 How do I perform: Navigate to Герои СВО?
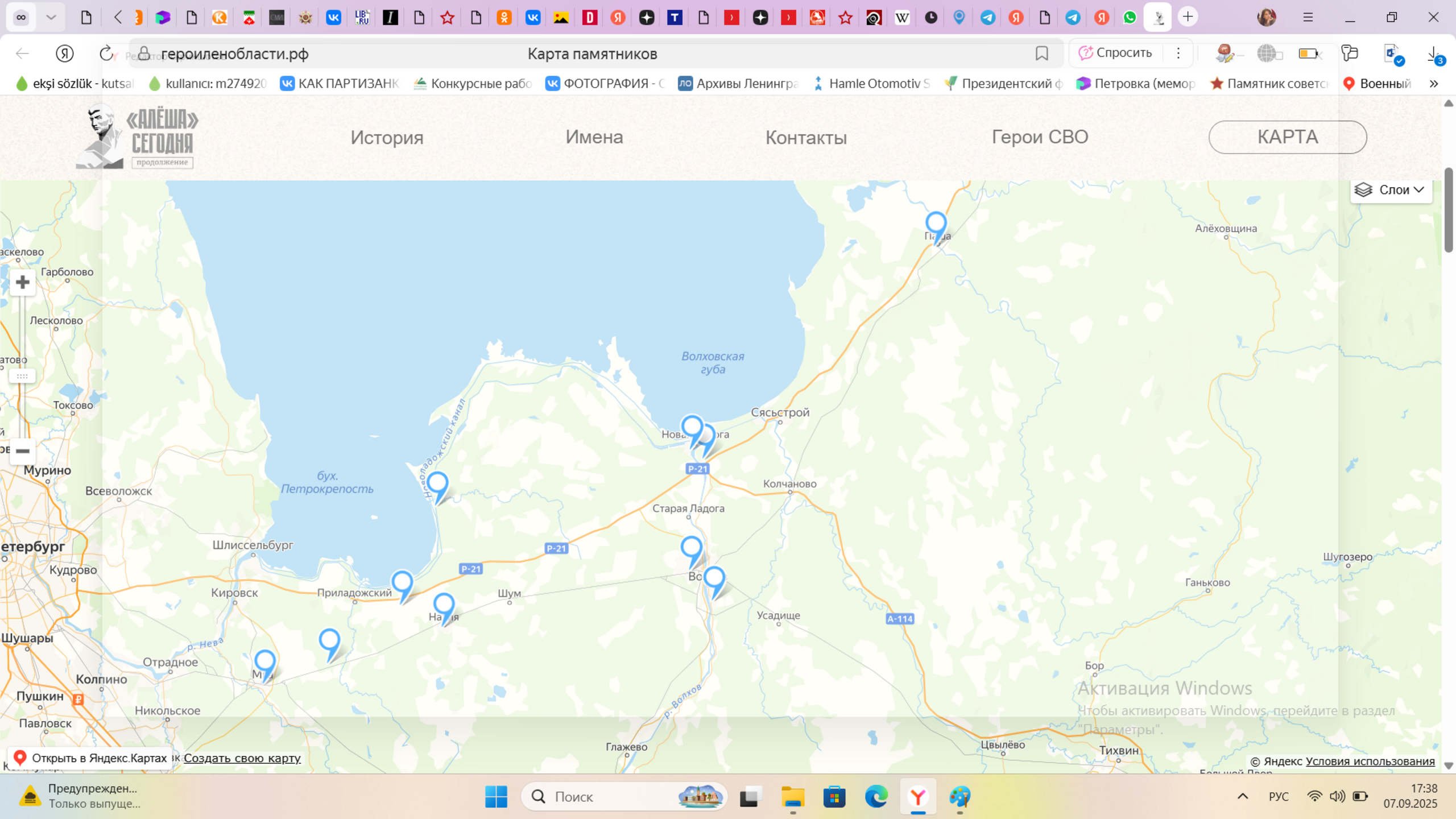pyautogui.click(x=1040, y=137)
